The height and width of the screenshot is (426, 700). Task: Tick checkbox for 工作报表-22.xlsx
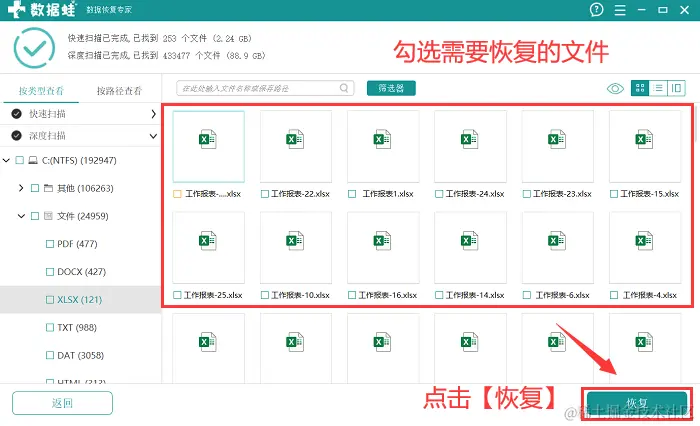pos(265,194)
